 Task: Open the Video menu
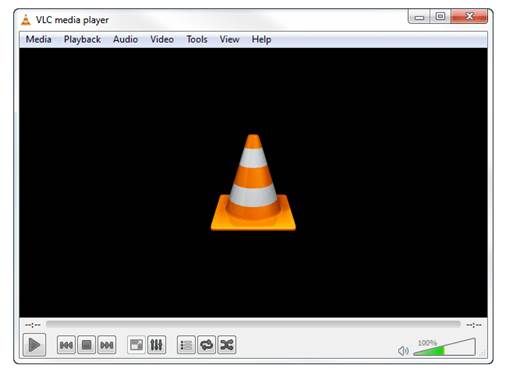click(x=162, y=39)
